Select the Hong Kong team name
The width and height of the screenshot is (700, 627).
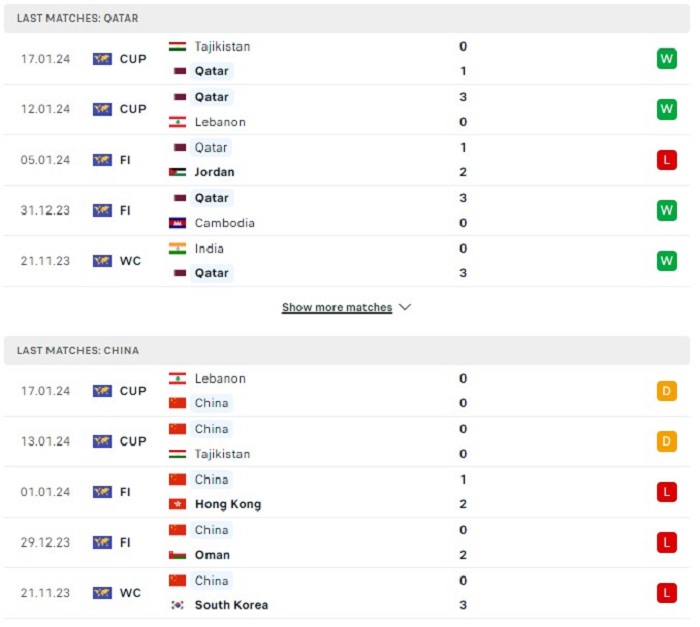pyautogui.click(x=228, y=504)
